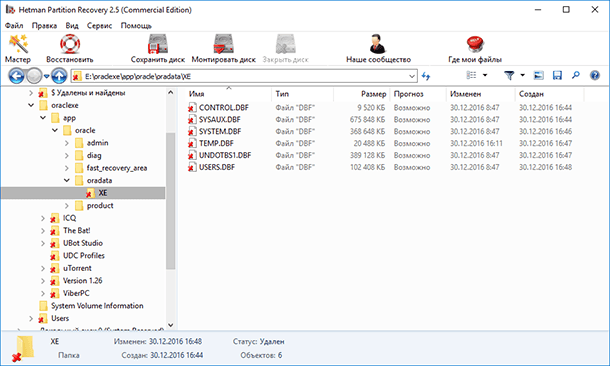Go up one folder level arrow

pyautogui.click(x=59, y=75)
